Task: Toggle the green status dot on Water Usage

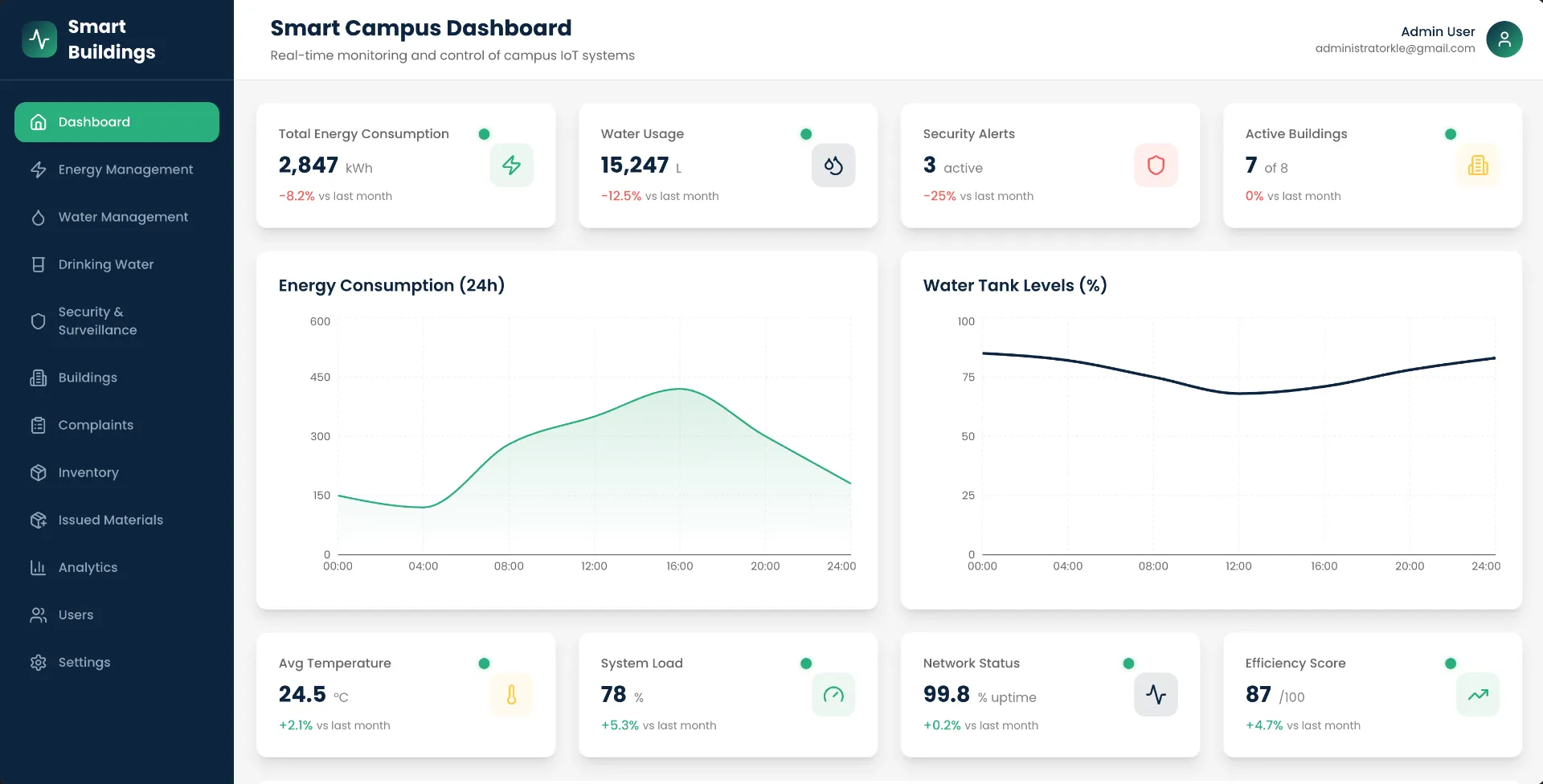Action: (806, 134)
